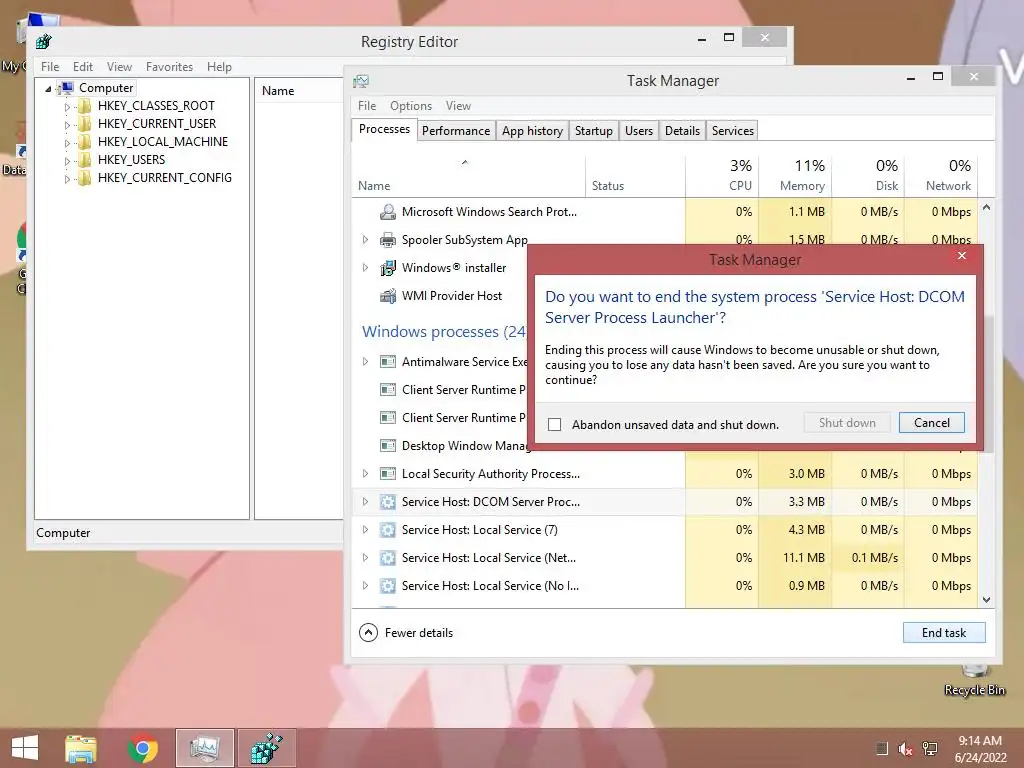Image resolution: width=1024 pixels, height=768 pixels.
Task: Click the Service Host: Local Service (7) icon
Action: tap(388, 530)
